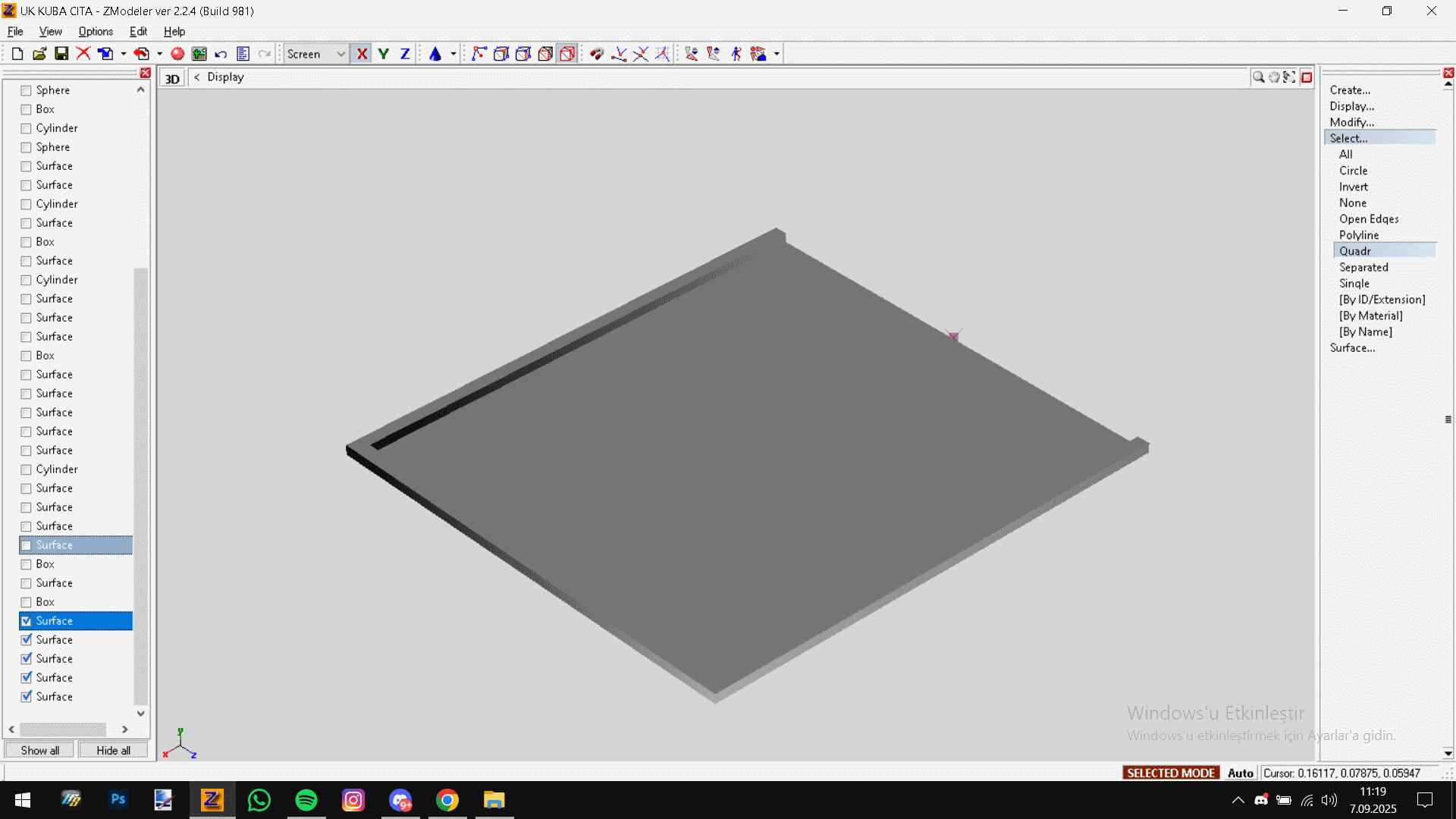1456x819 pixels.
Task: Toggle the Z axis button
Action: (405, 54)
